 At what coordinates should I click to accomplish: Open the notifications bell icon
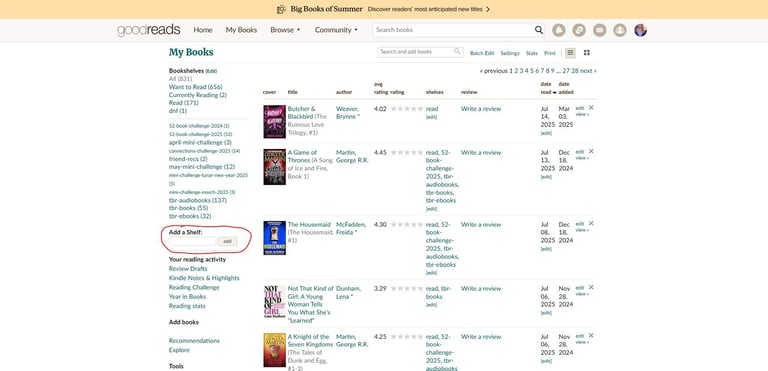558,30
